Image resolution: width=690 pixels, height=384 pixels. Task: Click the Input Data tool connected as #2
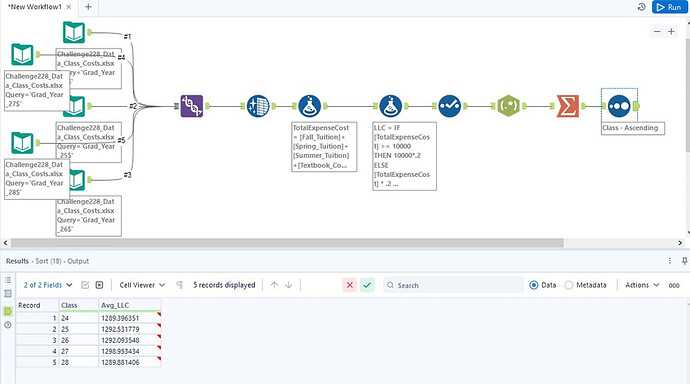click(x=77, y=106)
